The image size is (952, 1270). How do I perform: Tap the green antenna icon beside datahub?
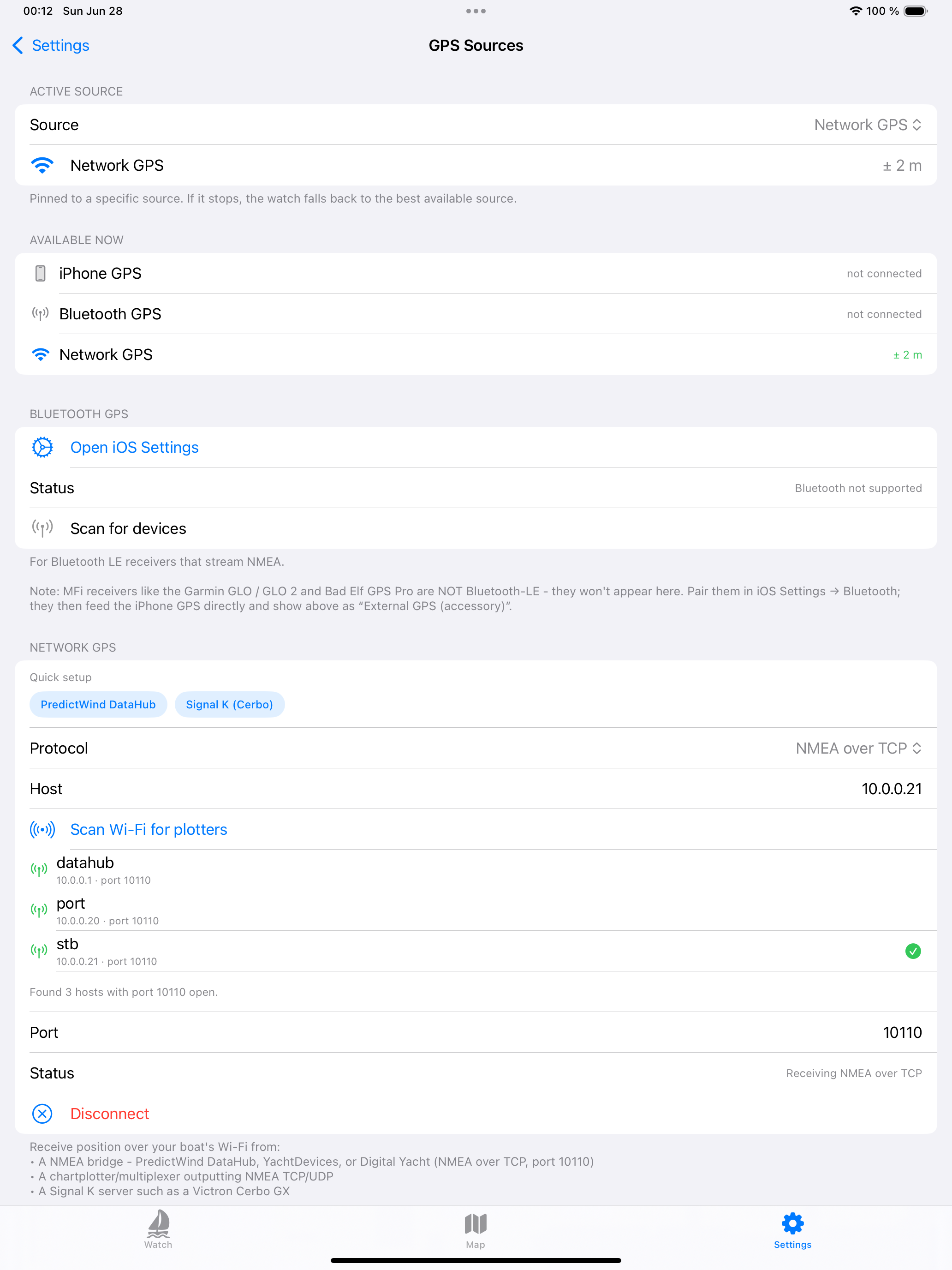click(39, 870)
